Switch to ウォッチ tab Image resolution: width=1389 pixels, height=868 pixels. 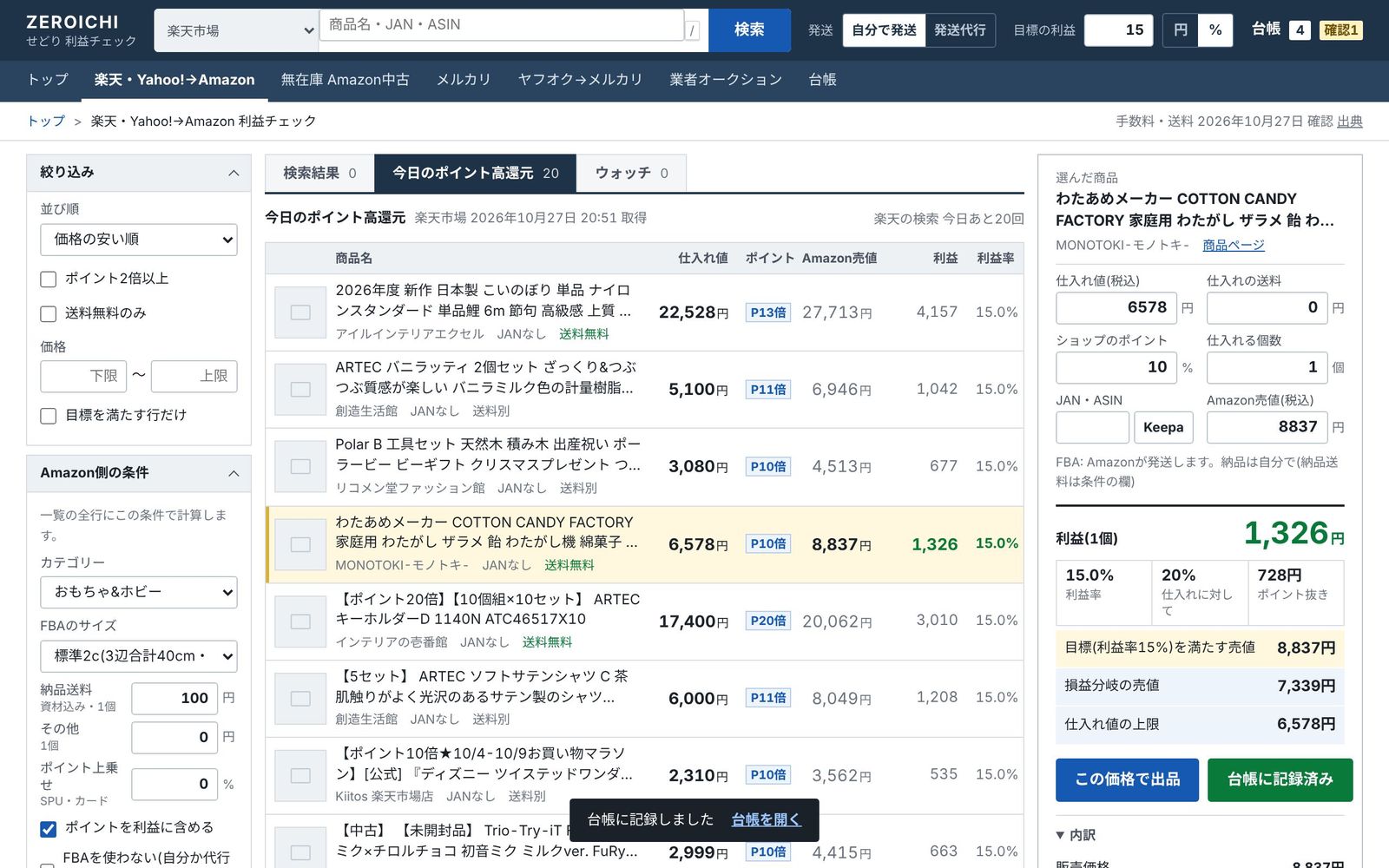click(631, 174)
